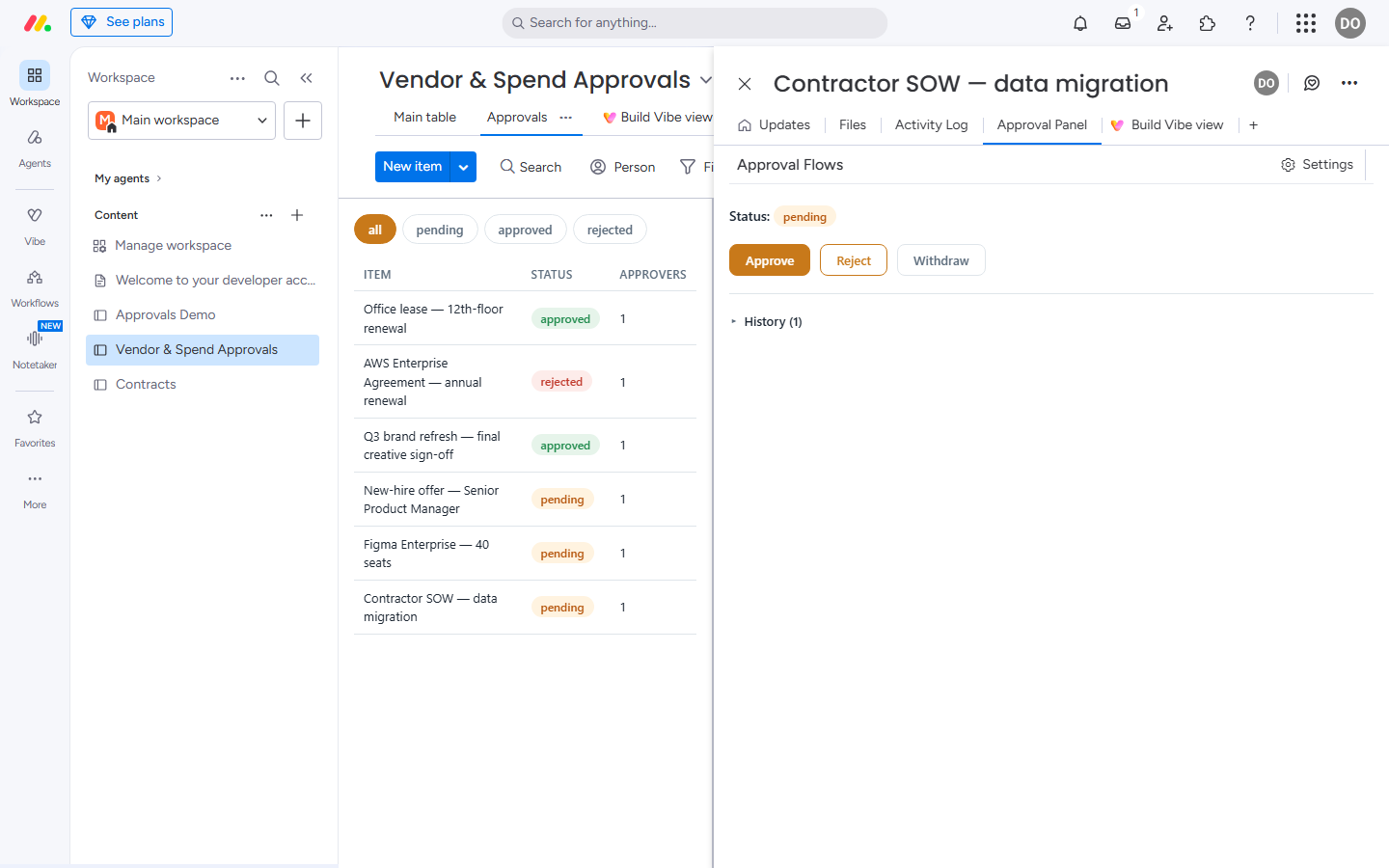Filter list by rejected status chip

[610, 230]
